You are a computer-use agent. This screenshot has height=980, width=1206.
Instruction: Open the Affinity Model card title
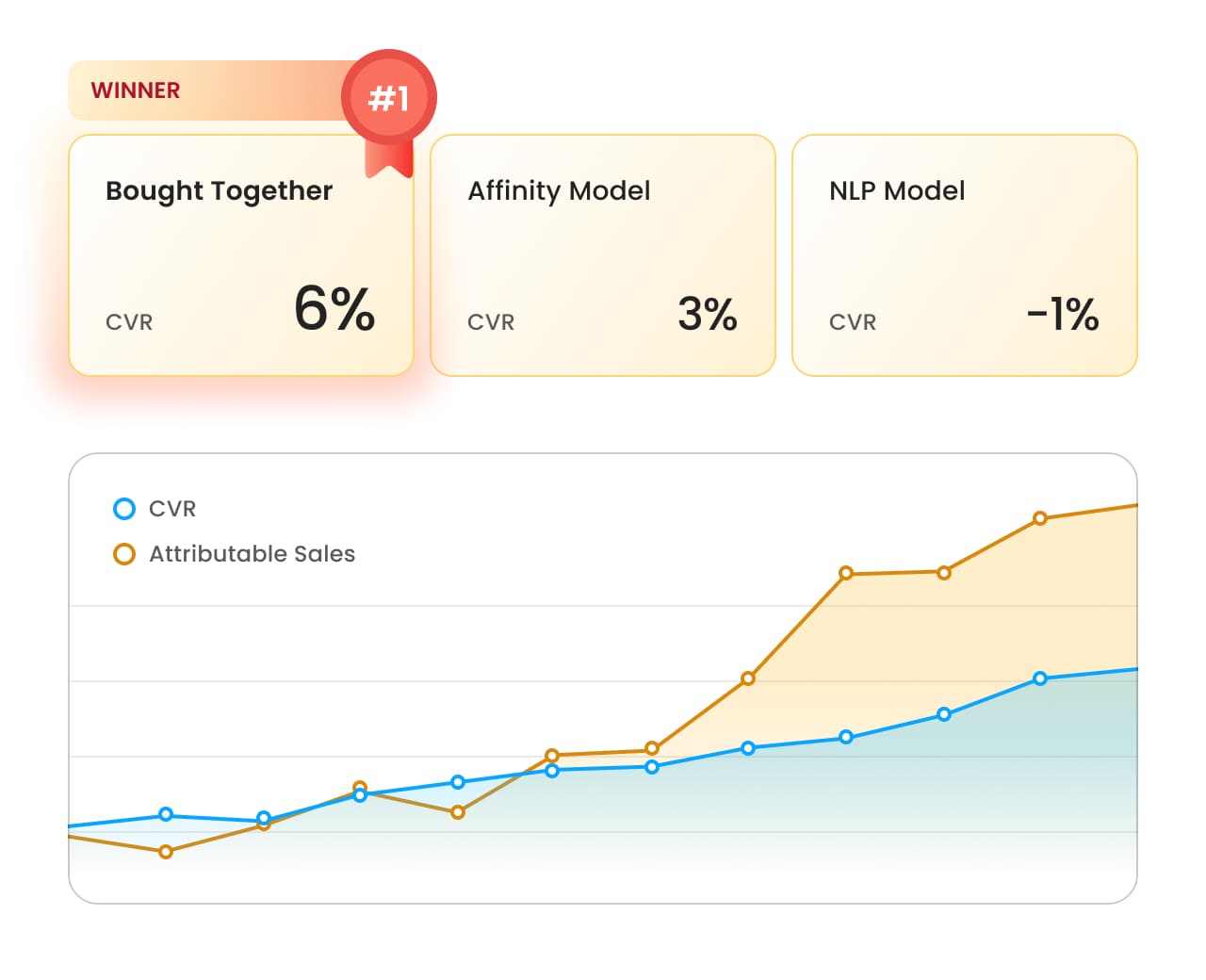click(x=559, y=191)
